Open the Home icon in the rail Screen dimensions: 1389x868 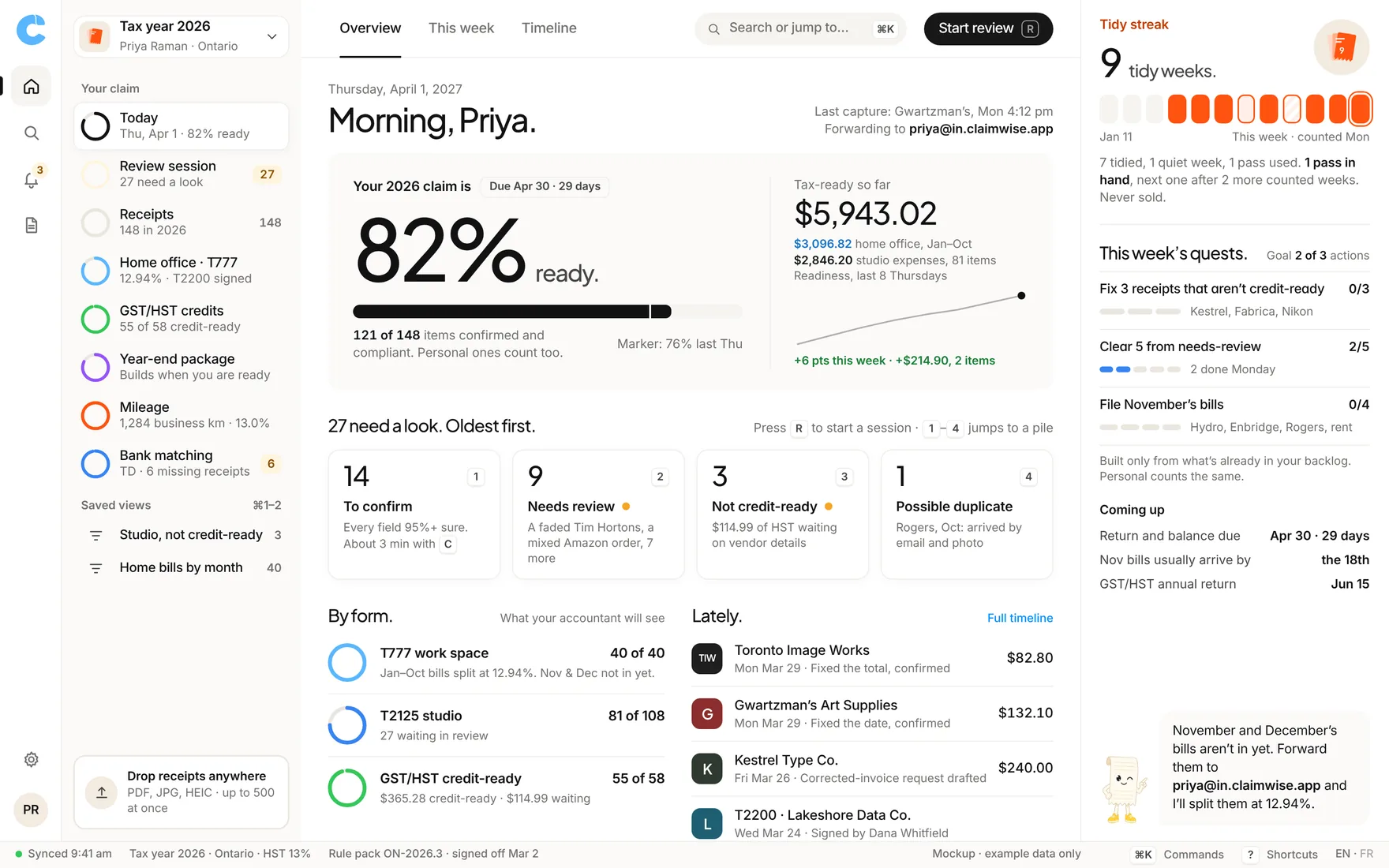(x=31, y=86)
